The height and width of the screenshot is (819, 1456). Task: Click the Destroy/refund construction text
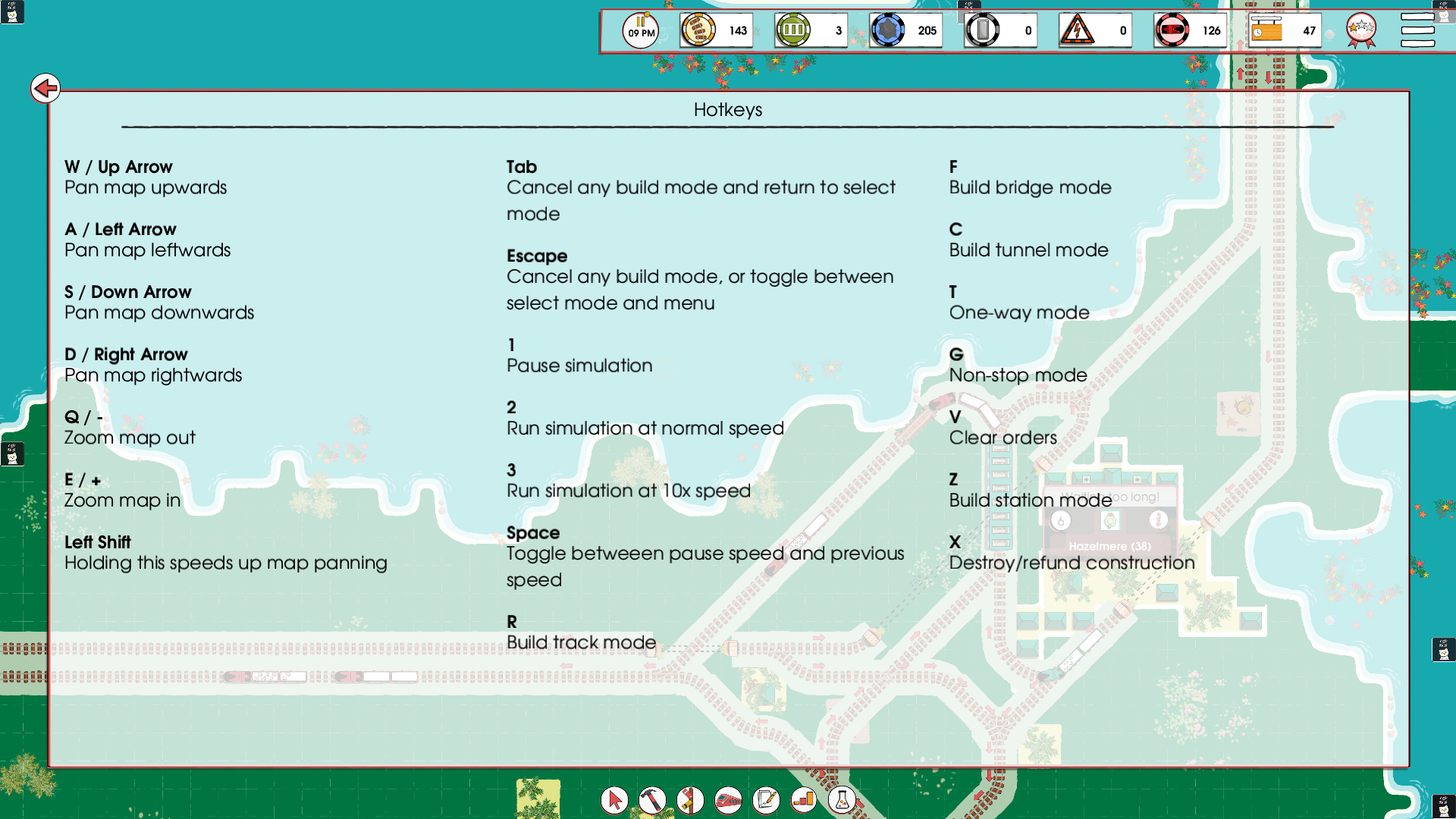pos(1072,563)
